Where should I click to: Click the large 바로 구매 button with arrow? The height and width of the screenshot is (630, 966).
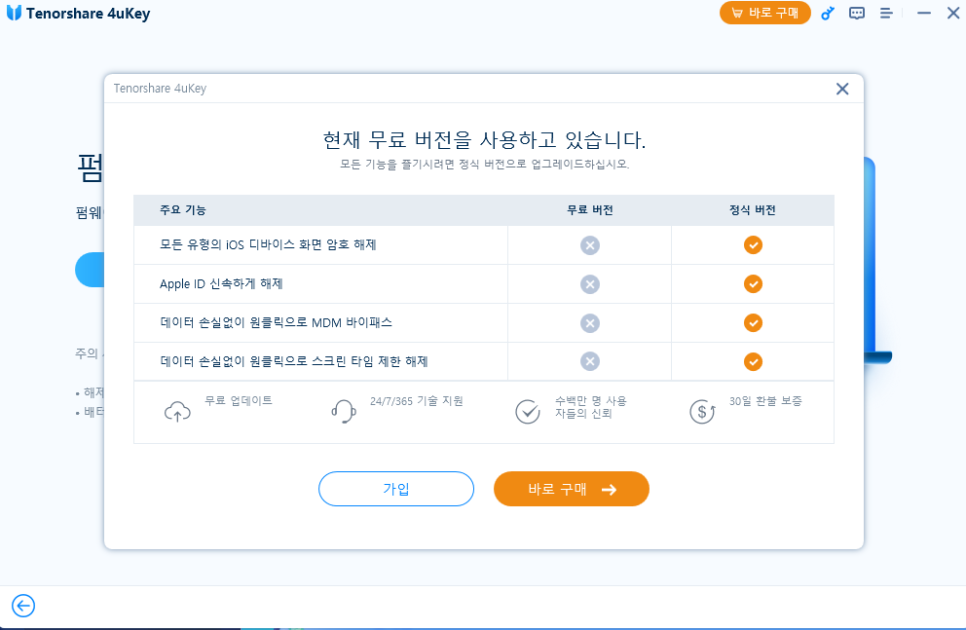click(x=571, y=489)
